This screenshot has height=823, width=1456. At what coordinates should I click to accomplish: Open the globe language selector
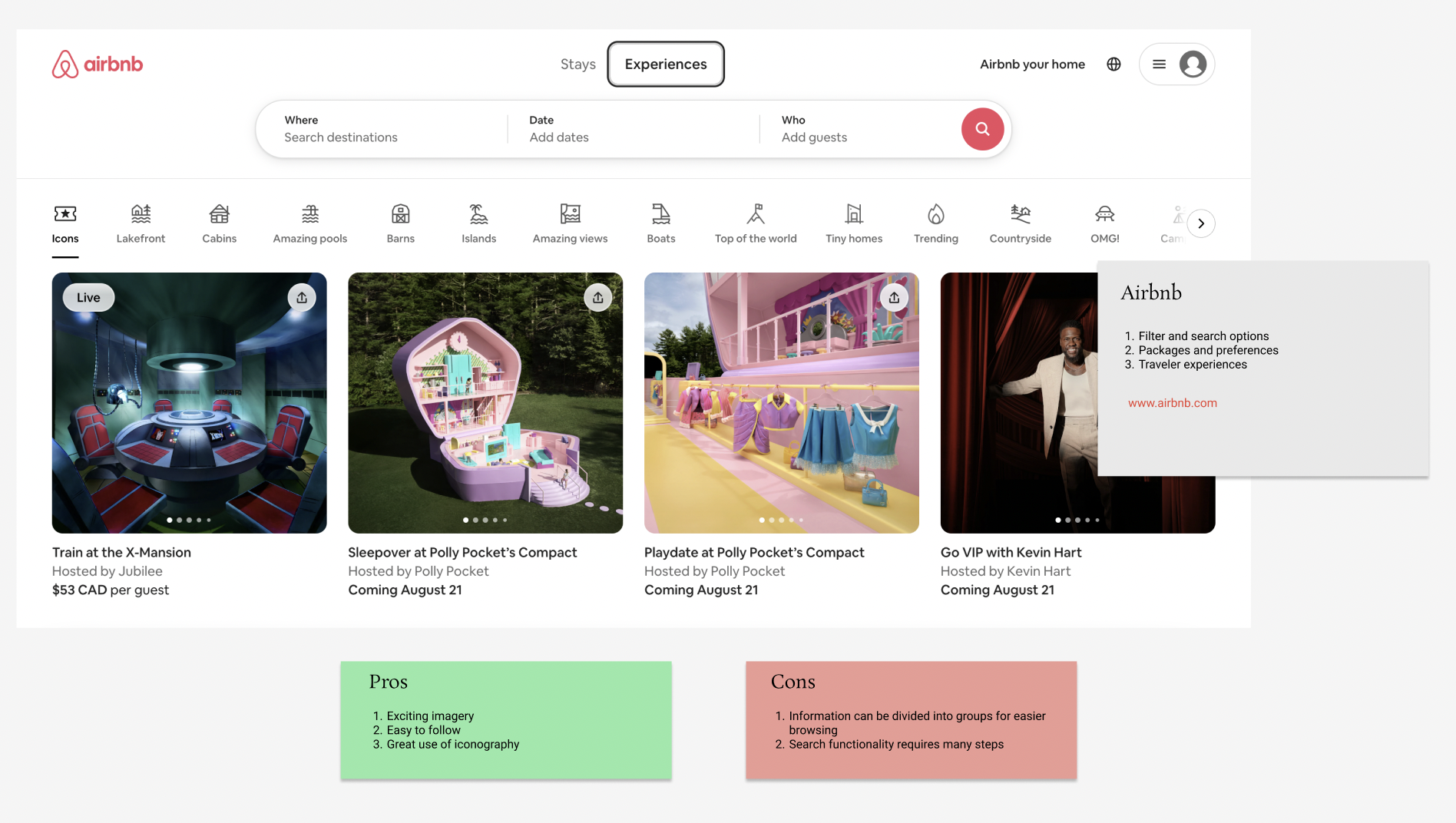(x=1114, y=64)
